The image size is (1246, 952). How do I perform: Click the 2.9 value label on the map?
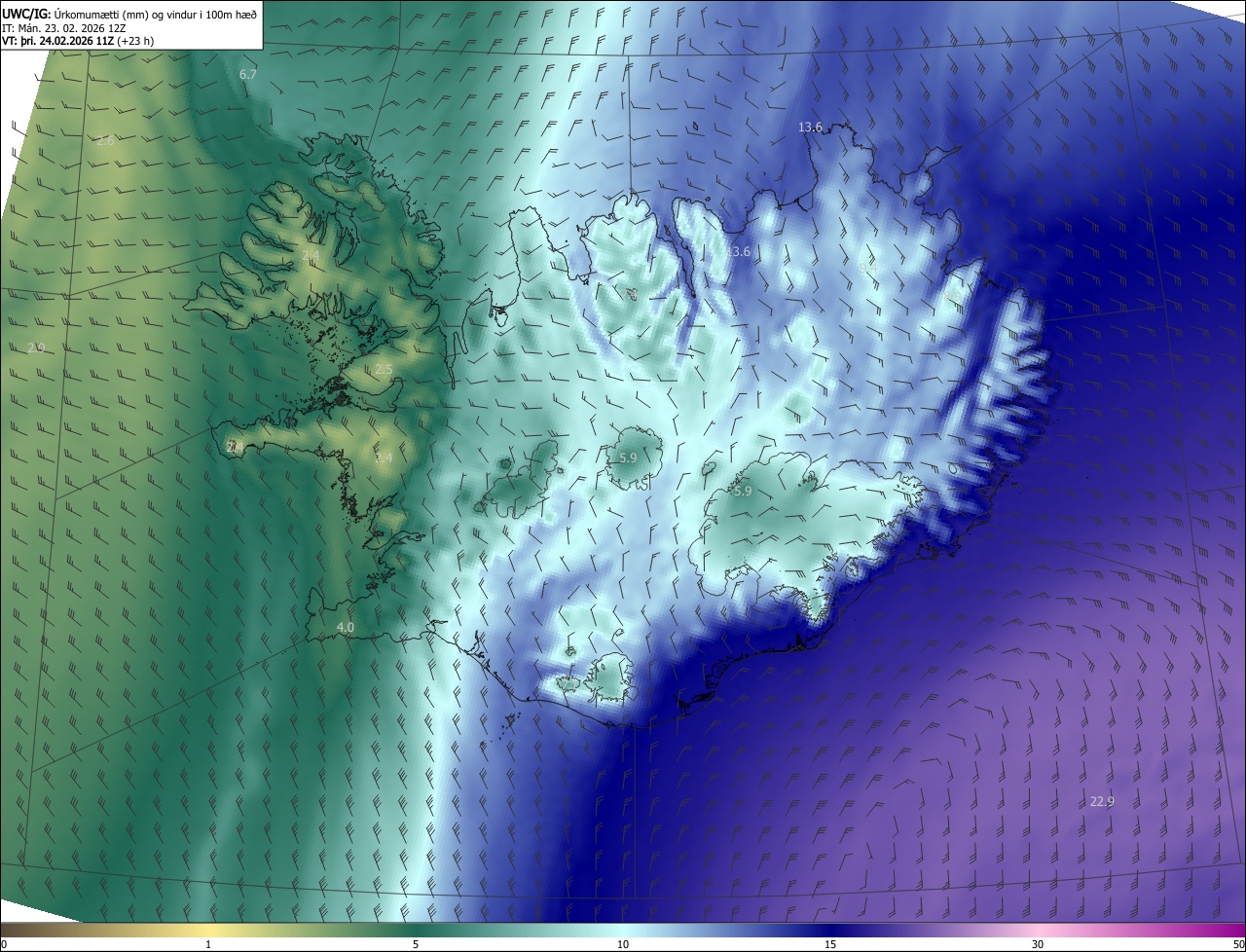36,348
